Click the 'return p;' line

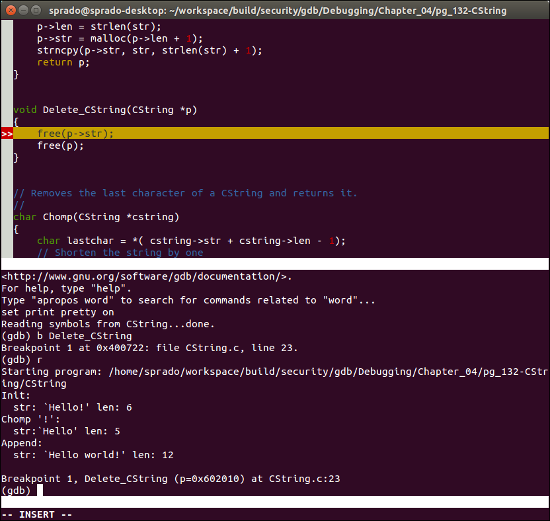pos(63,62)
